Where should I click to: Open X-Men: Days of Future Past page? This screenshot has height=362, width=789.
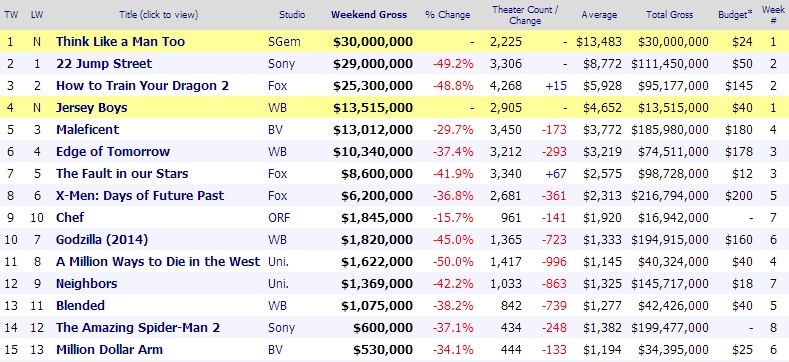(140, 196)
